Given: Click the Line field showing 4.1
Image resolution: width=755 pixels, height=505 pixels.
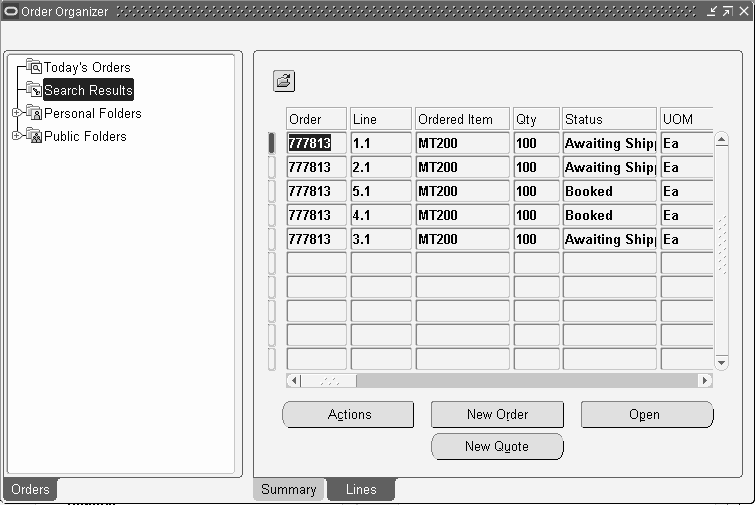Looking at the screenshot, I should pyautogui.click(x=381, y=215).
